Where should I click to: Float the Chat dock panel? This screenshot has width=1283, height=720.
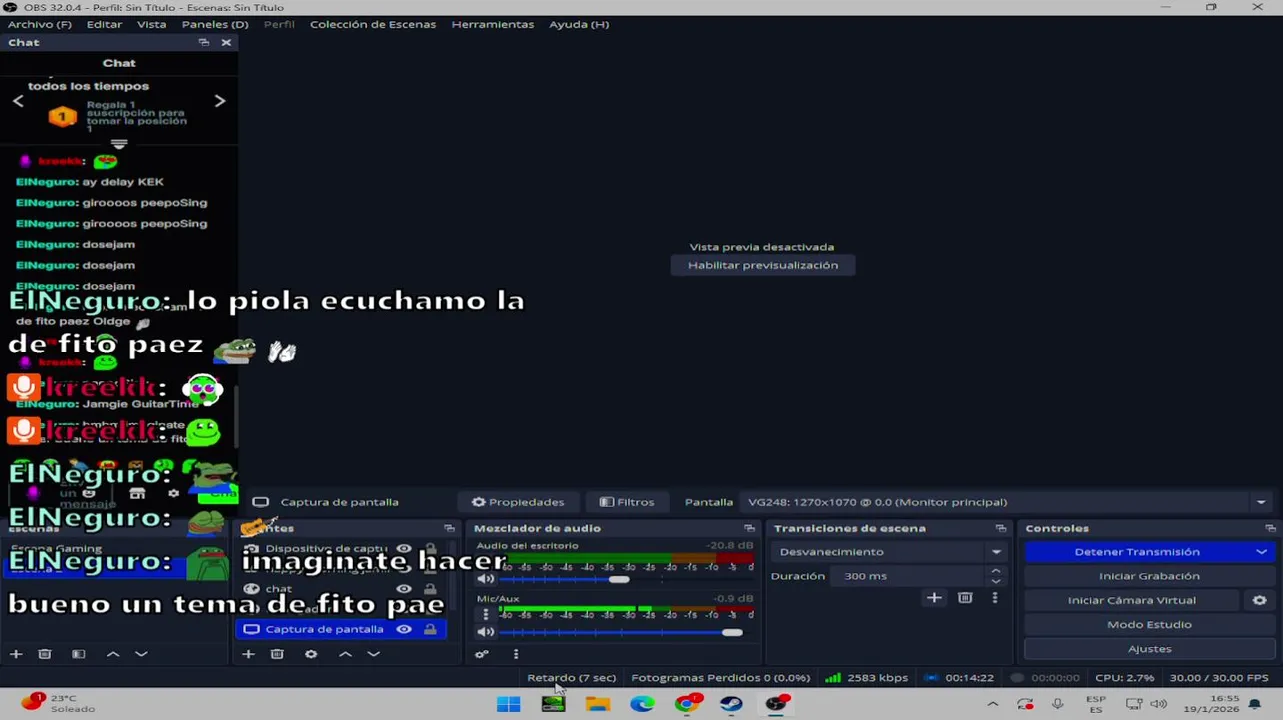204,42
